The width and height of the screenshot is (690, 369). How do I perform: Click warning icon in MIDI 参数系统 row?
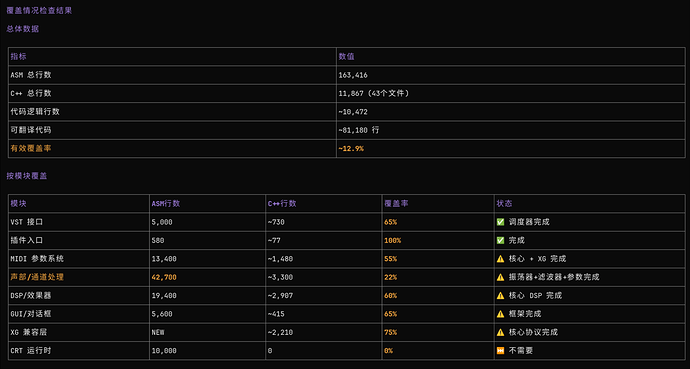(500, 259)
